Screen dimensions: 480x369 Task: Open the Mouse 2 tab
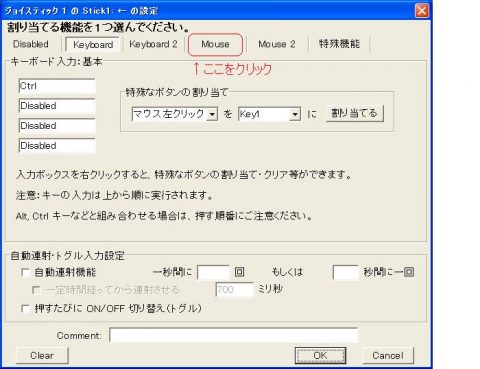[x=277, y=44]
